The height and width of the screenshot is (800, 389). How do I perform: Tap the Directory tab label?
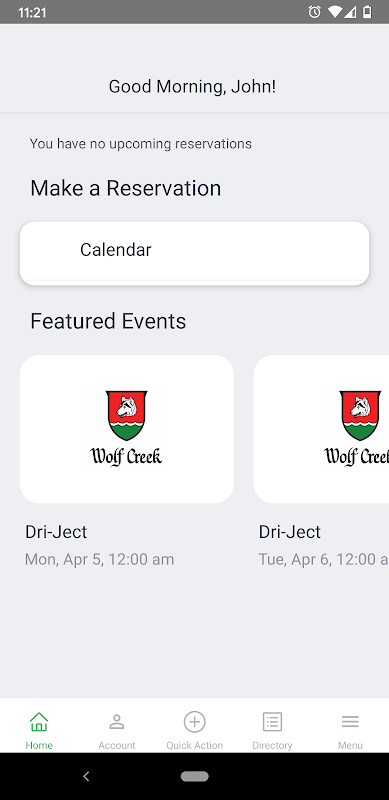tap(272, 745)
